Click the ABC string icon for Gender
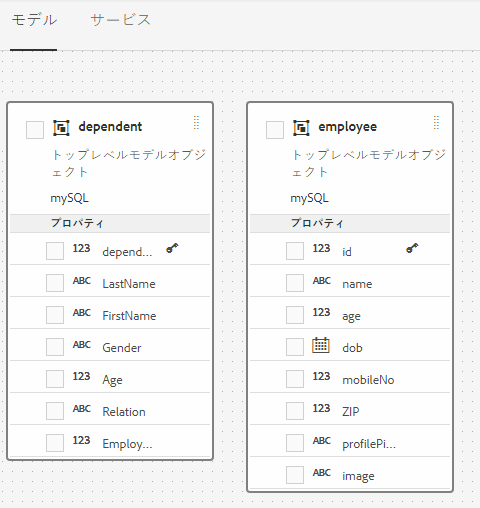 tap(82, 345)
